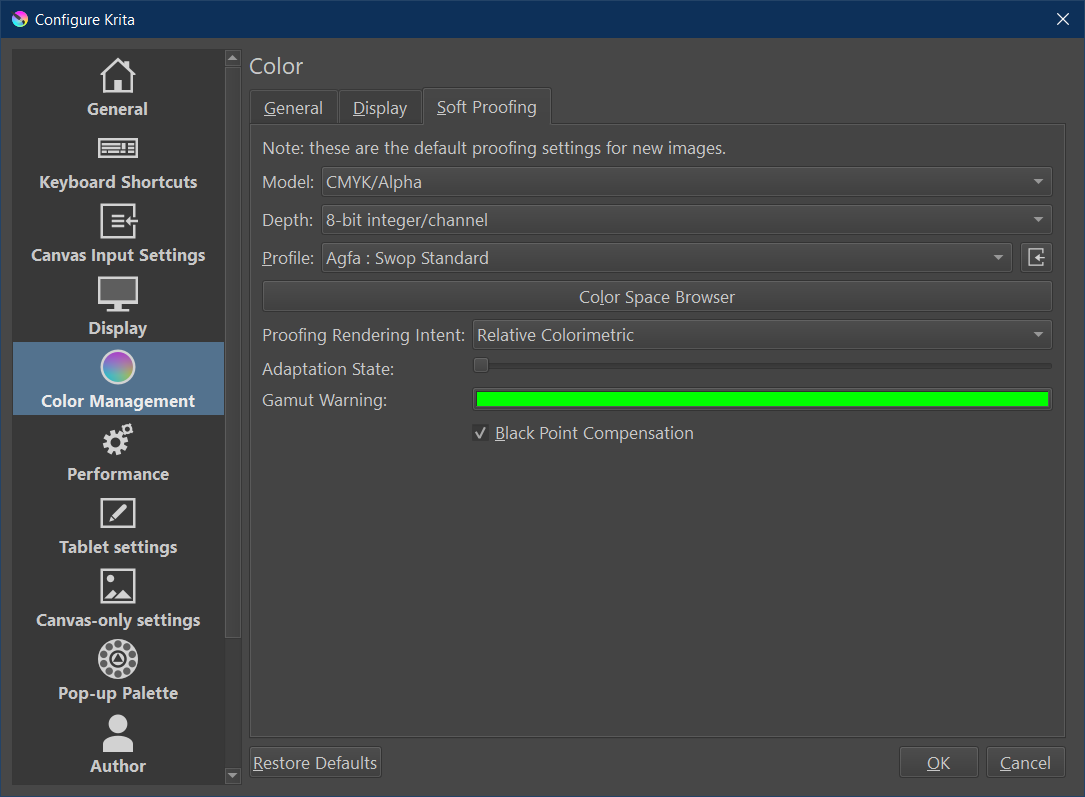Click the sidebar scroll down arrow
The height and width of the screenshot is (797, 1085).
tap(233, 776)
